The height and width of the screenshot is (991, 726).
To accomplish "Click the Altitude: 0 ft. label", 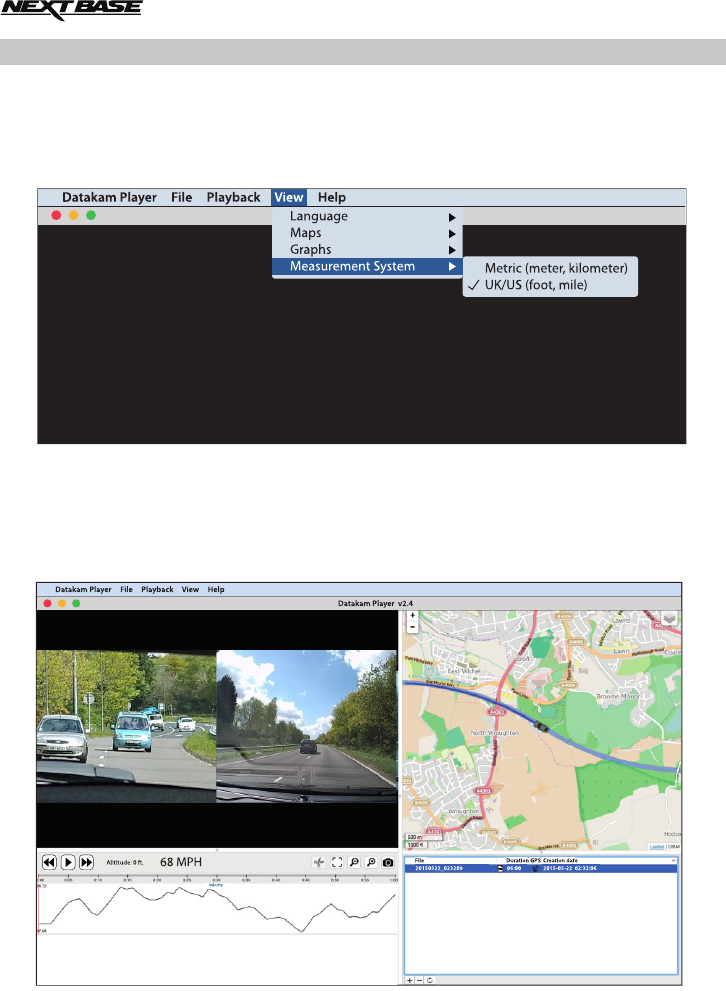I will 124,863.
